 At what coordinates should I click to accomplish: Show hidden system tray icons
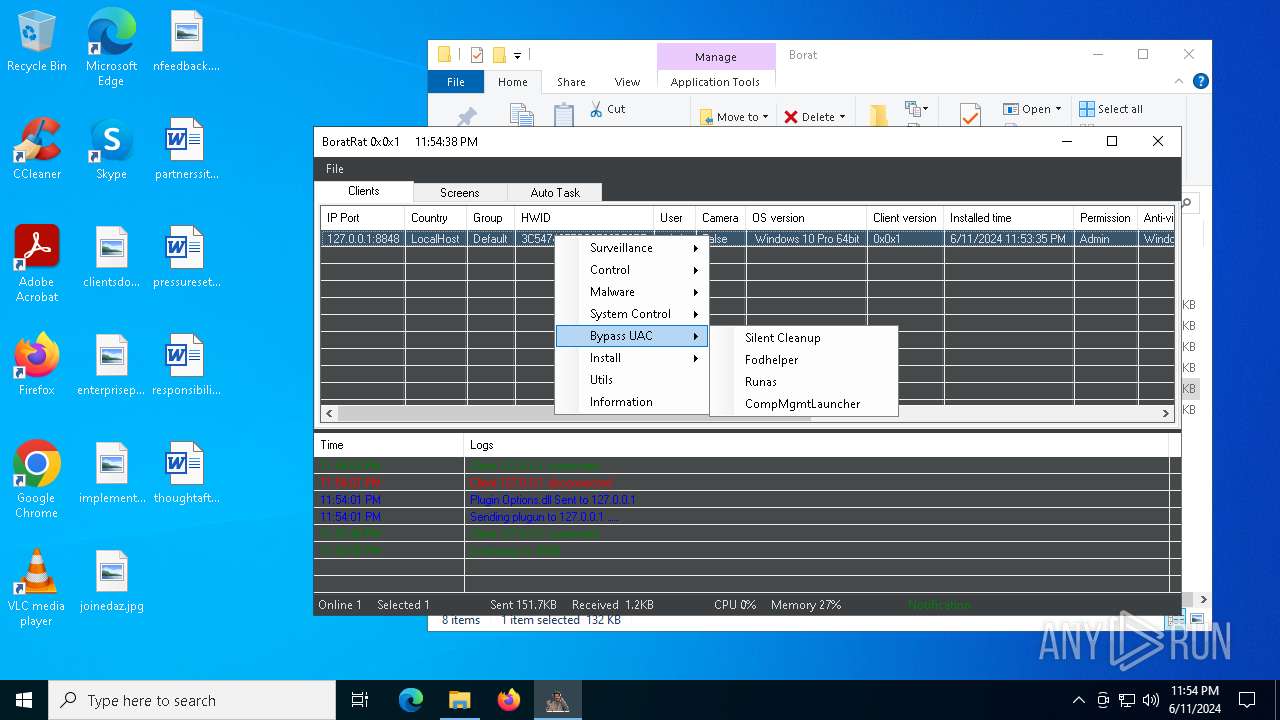coord(1078,700)
